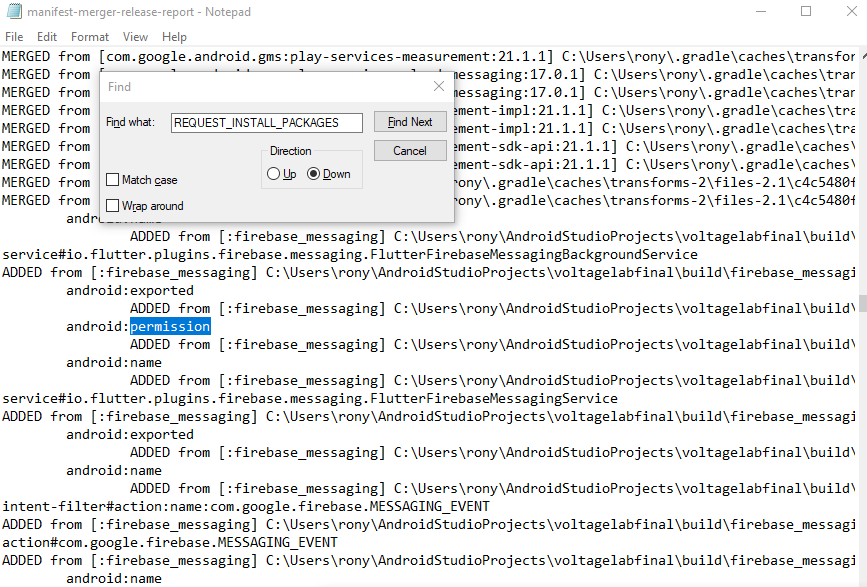Open the File menu

pyautogui.click(x=14, y=36)
